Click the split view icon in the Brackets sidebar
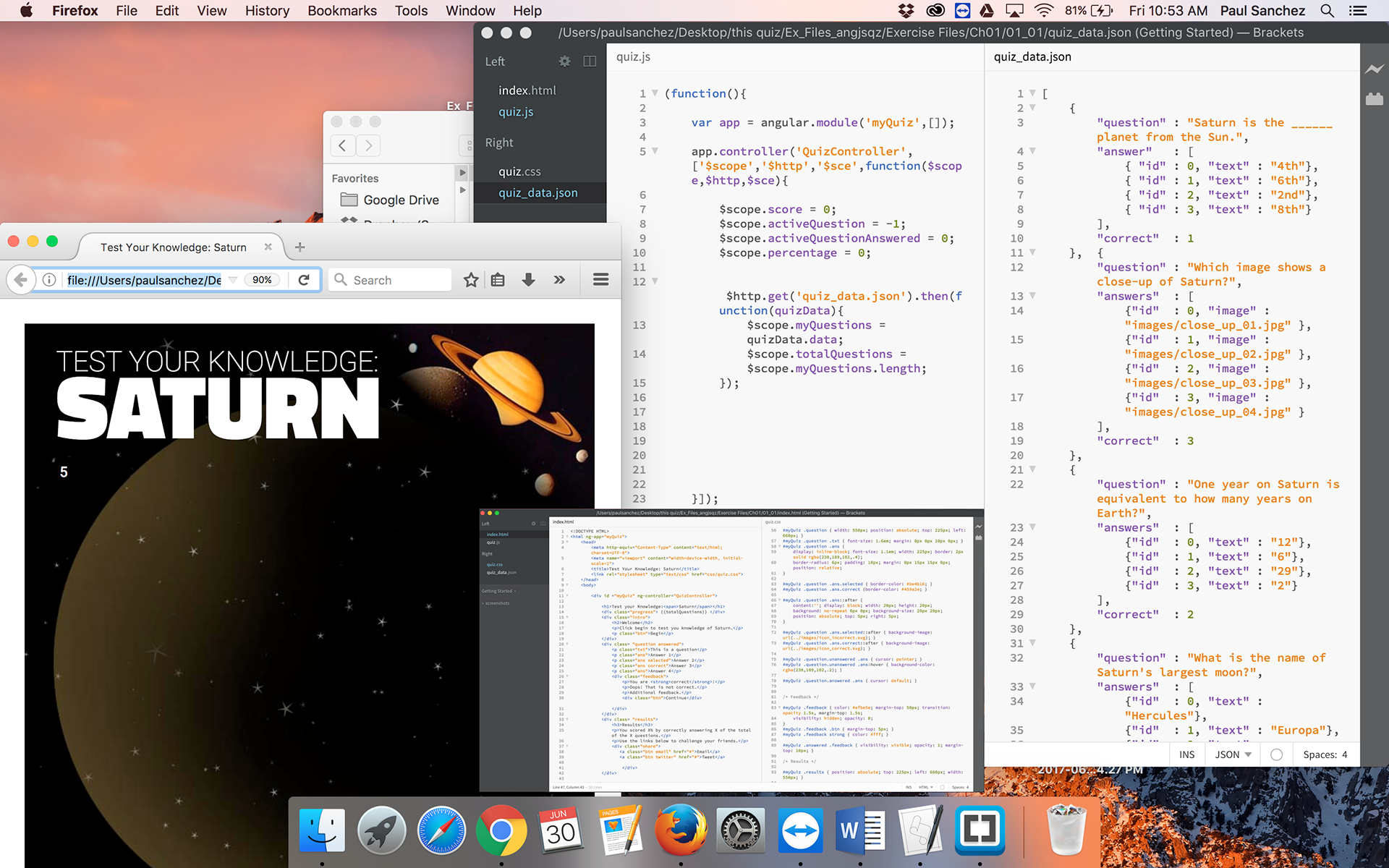 pos(590,61)
